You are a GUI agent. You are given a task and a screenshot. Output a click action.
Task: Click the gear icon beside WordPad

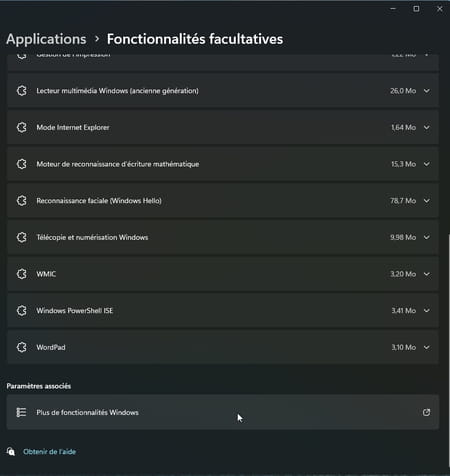[22, 347]
